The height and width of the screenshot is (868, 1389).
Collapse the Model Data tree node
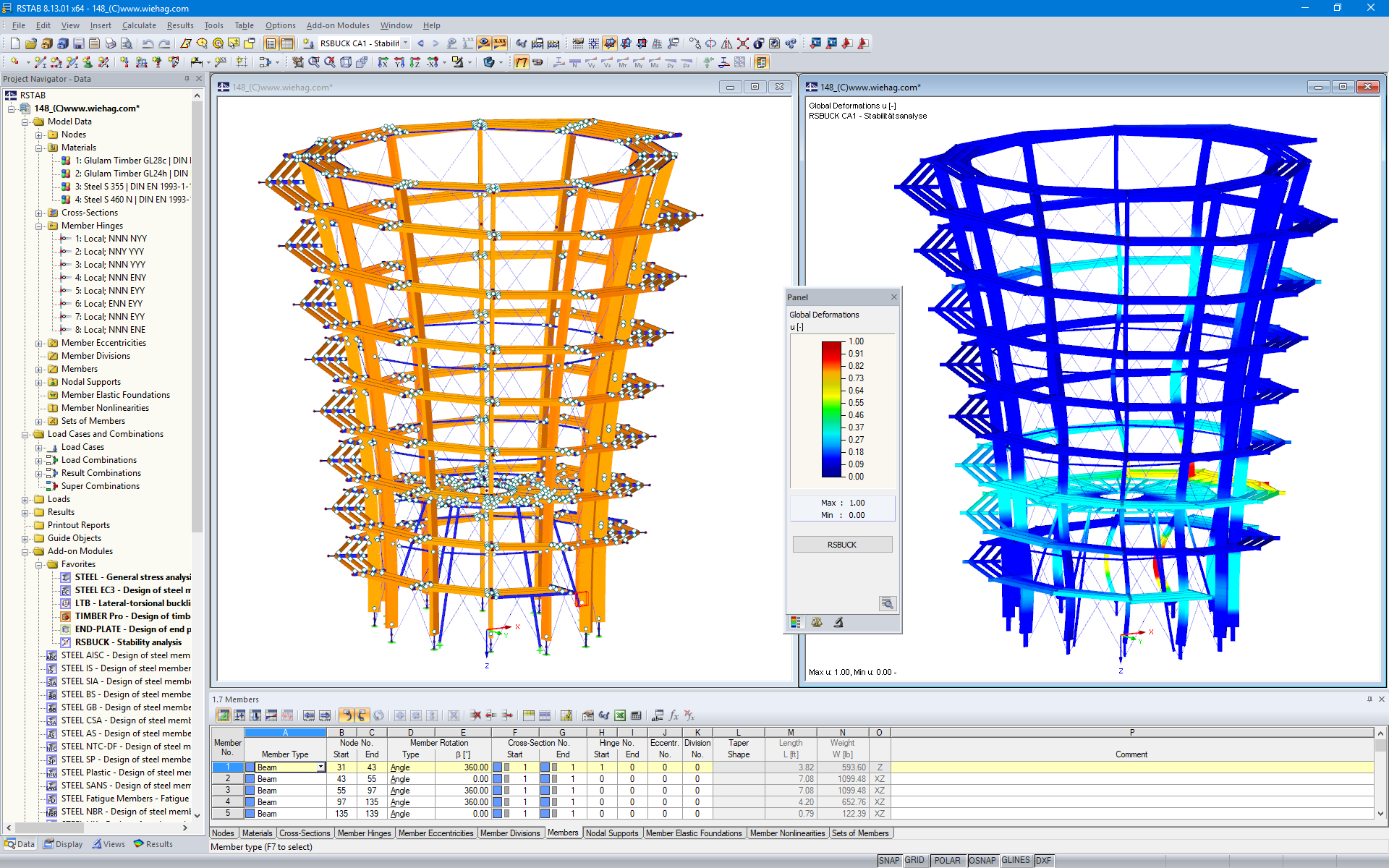coord(25,121)
